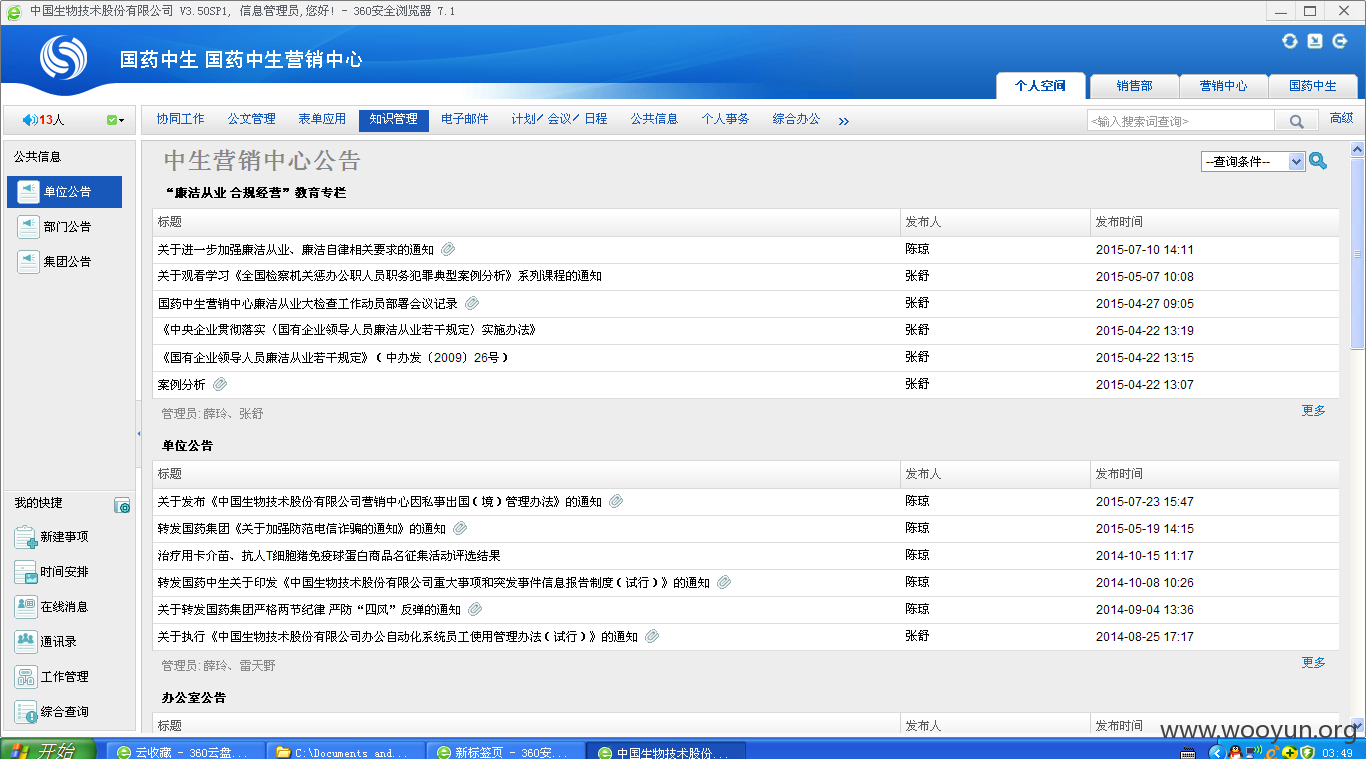Click the 高级 advanced search link
This screenshot has height=759, width=1366.
pos(1341,118)
